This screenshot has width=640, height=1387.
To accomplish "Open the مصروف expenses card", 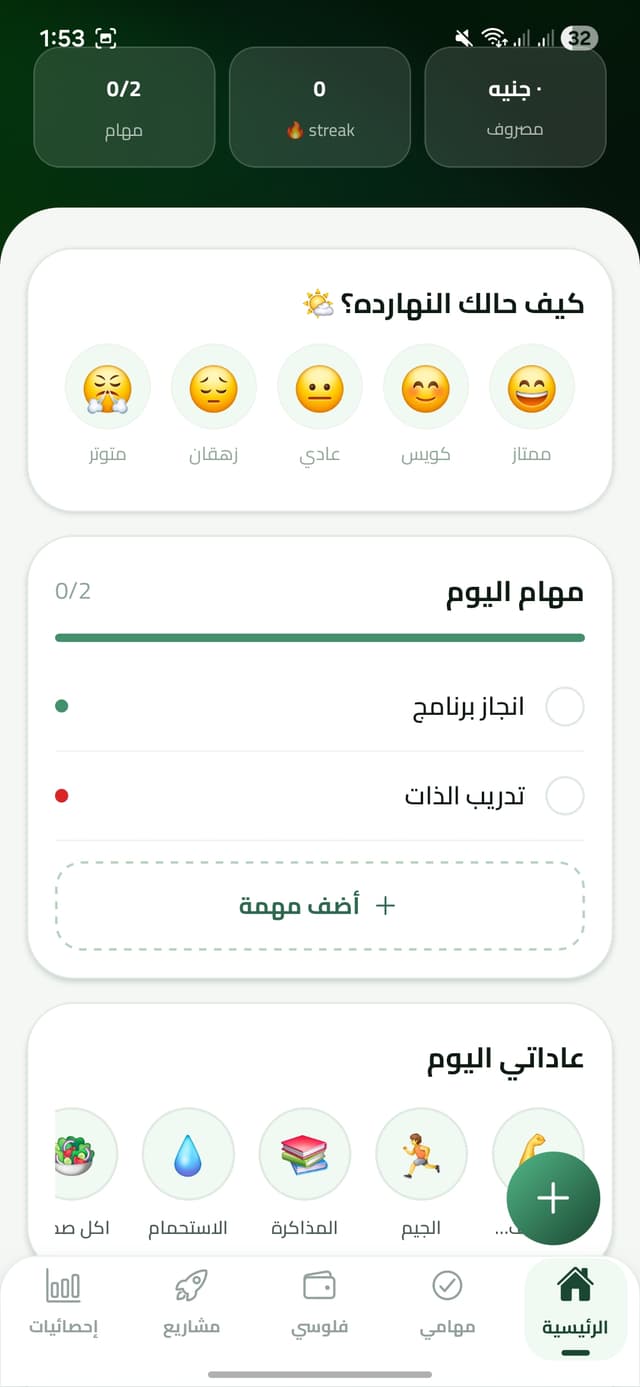I will [x=515, y=107].
